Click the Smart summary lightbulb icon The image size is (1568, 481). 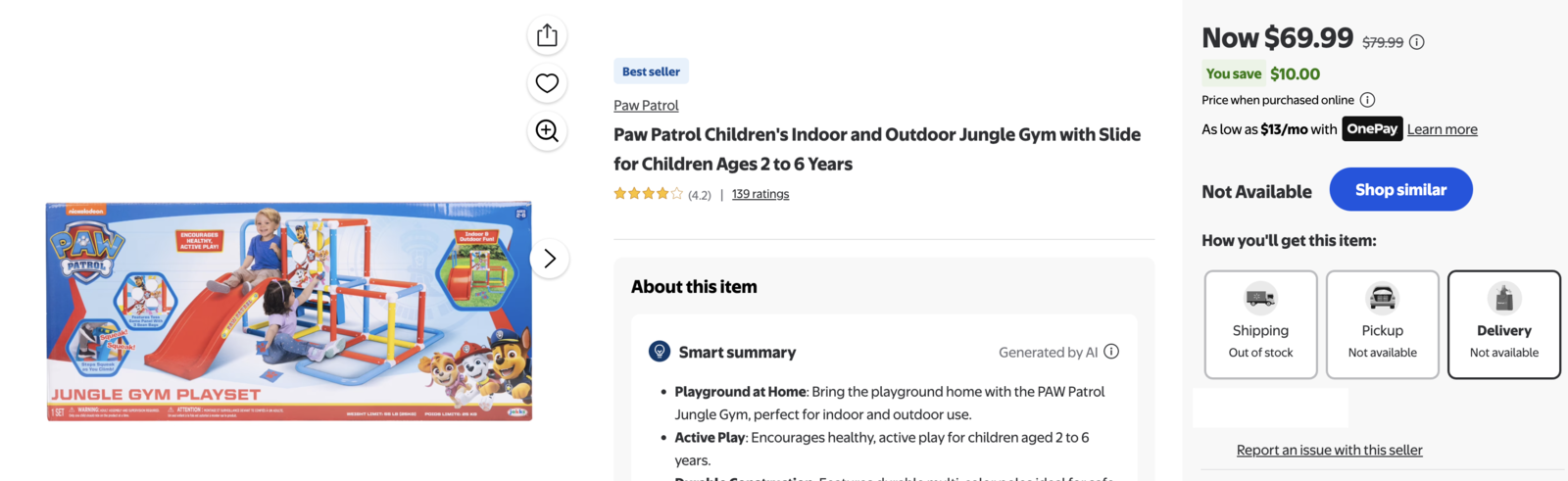tap(660, 352)
